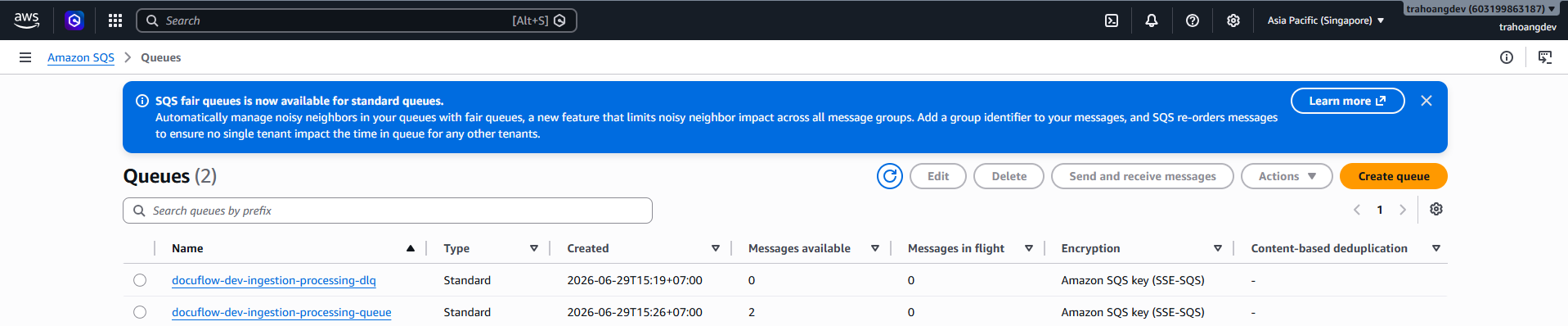The image size is (1568, 326).
Task: Click the magnifier icon in top search
Action: pyautogui.click(x=152, y=20)
